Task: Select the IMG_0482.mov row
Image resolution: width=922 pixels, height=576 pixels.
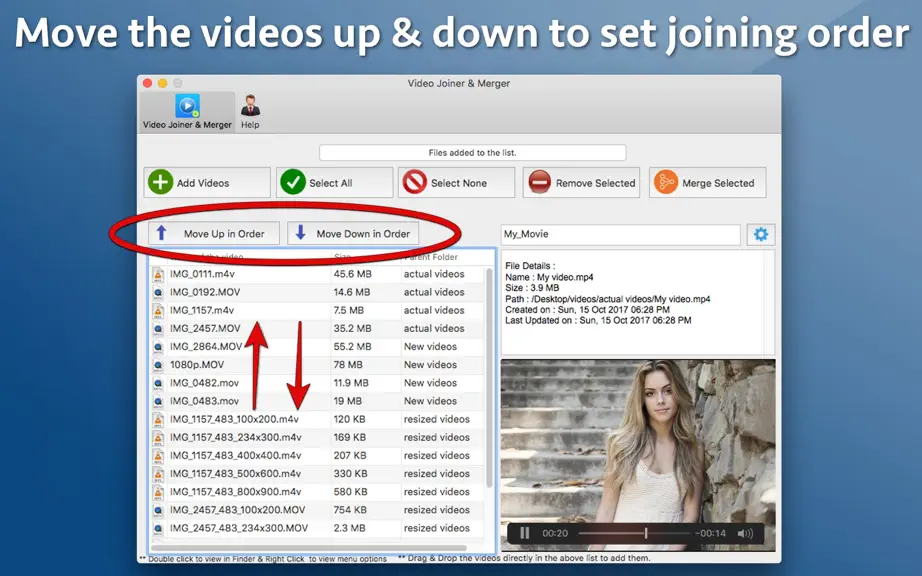Action: [318, 383]
